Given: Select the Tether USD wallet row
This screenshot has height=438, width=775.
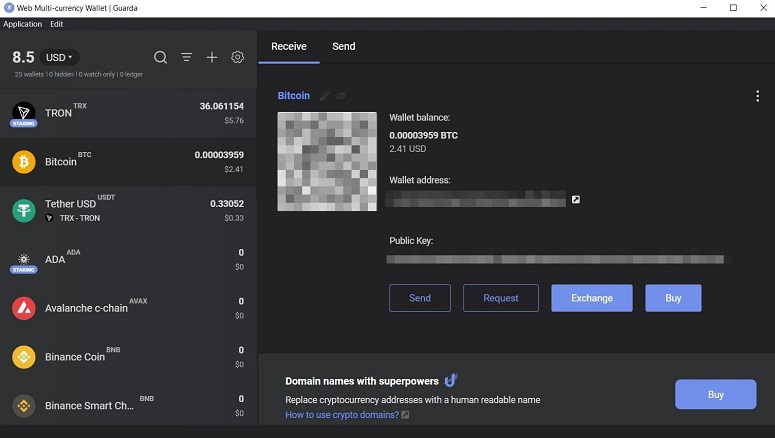Looking at the screenshot, I should [128, 210].
